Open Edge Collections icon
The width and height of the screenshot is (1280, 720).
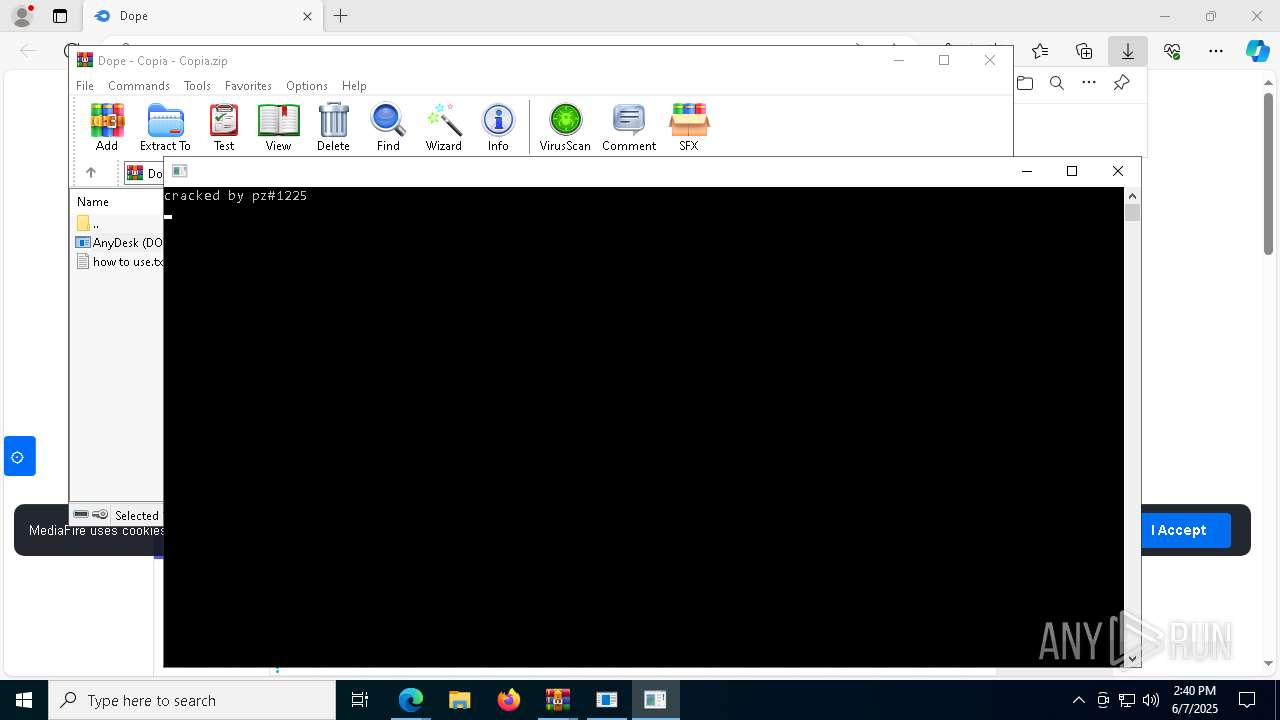(x=1084, y=51)
